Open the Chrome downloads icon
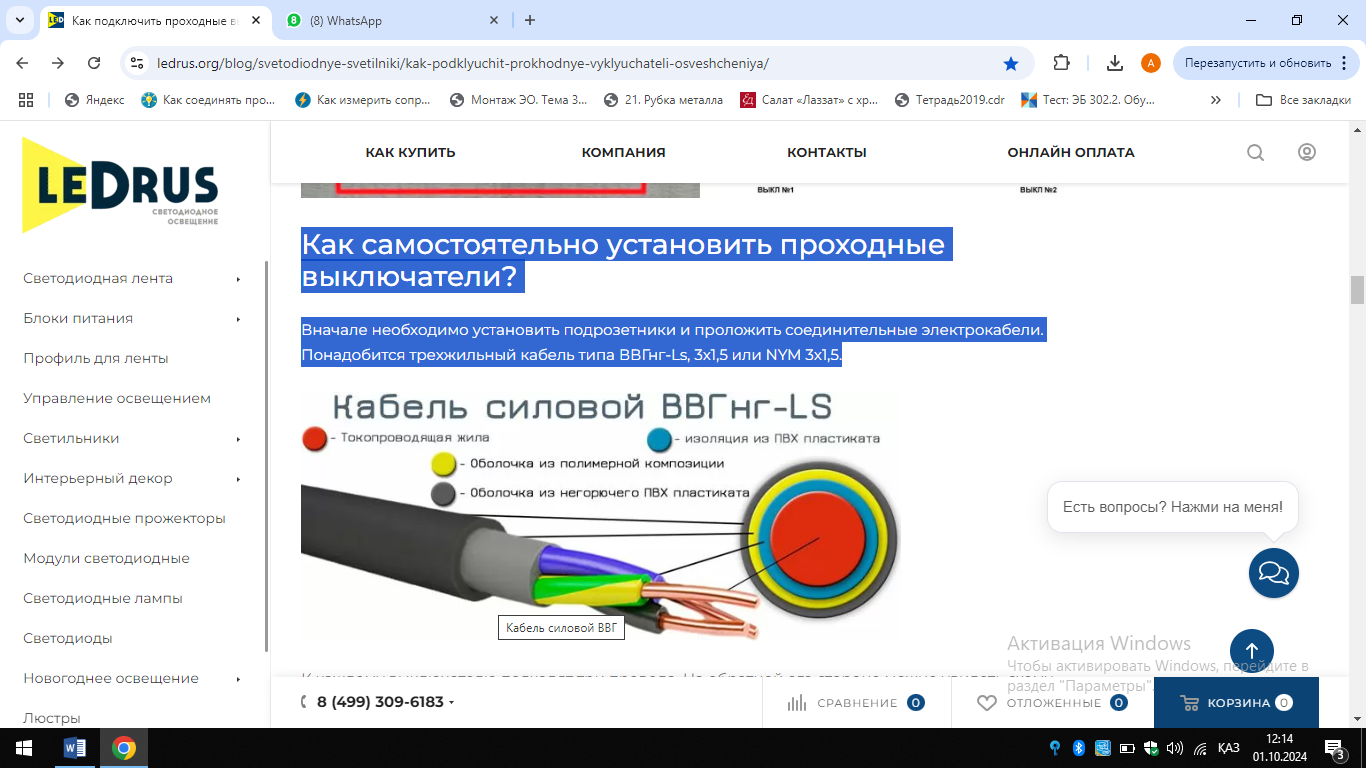This screenshot has width=1366, height=768. [x=1115, y=63]
